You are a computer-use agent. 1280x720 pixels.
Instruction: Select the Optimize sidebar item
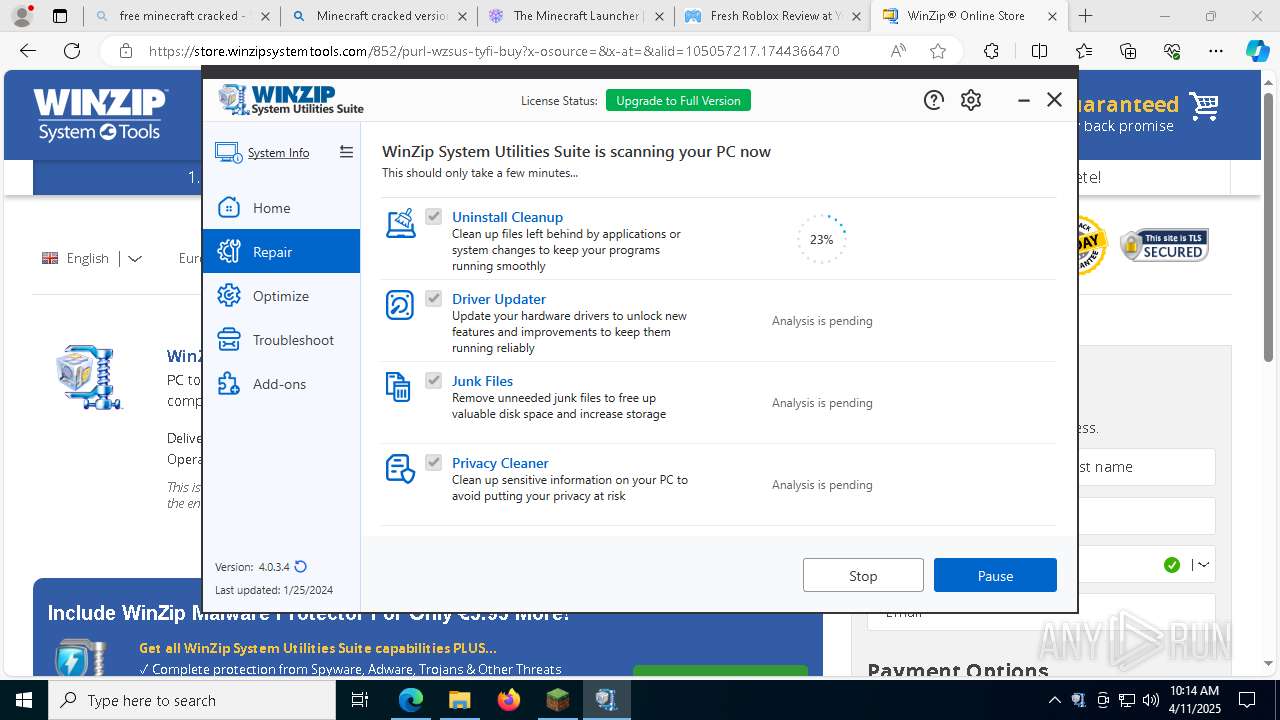[x=281, y=296]
